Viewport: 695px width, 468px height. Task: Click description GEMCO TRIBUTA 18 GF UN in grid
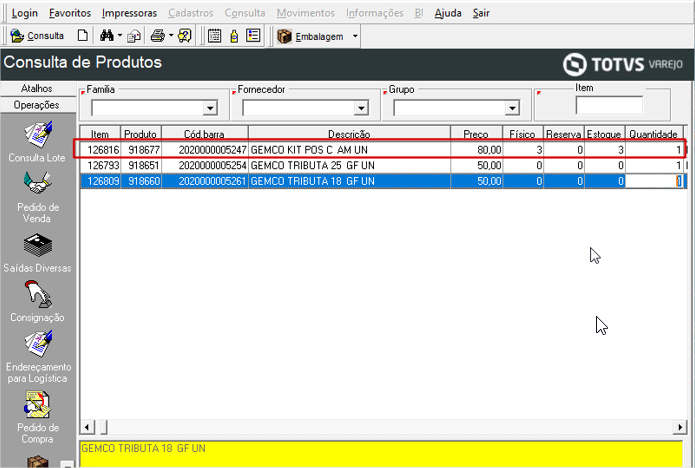click(x=312, y=181)
